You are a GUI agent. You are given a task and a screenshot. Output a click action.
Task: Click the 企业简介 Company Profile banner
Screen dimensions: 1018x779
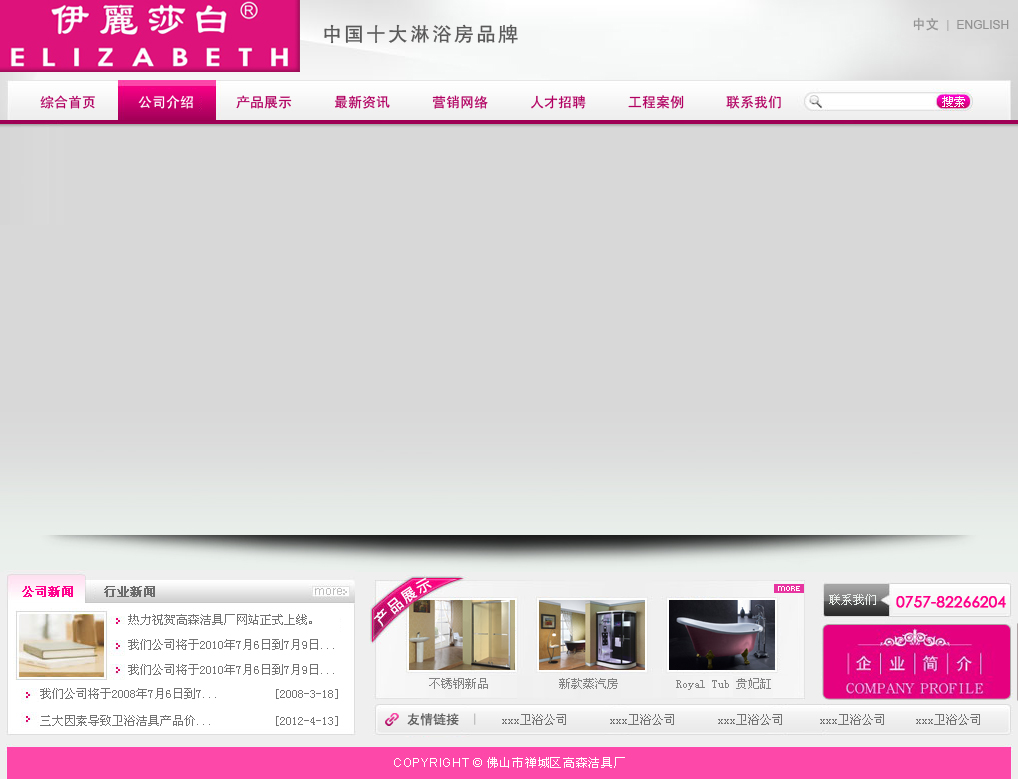pos(916,662)
